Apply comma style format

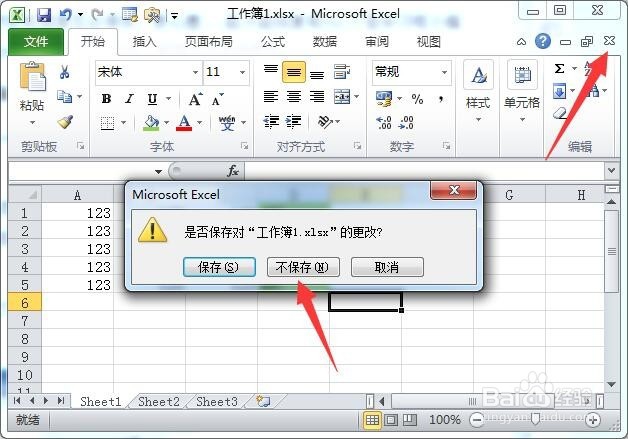coord(441,99)
